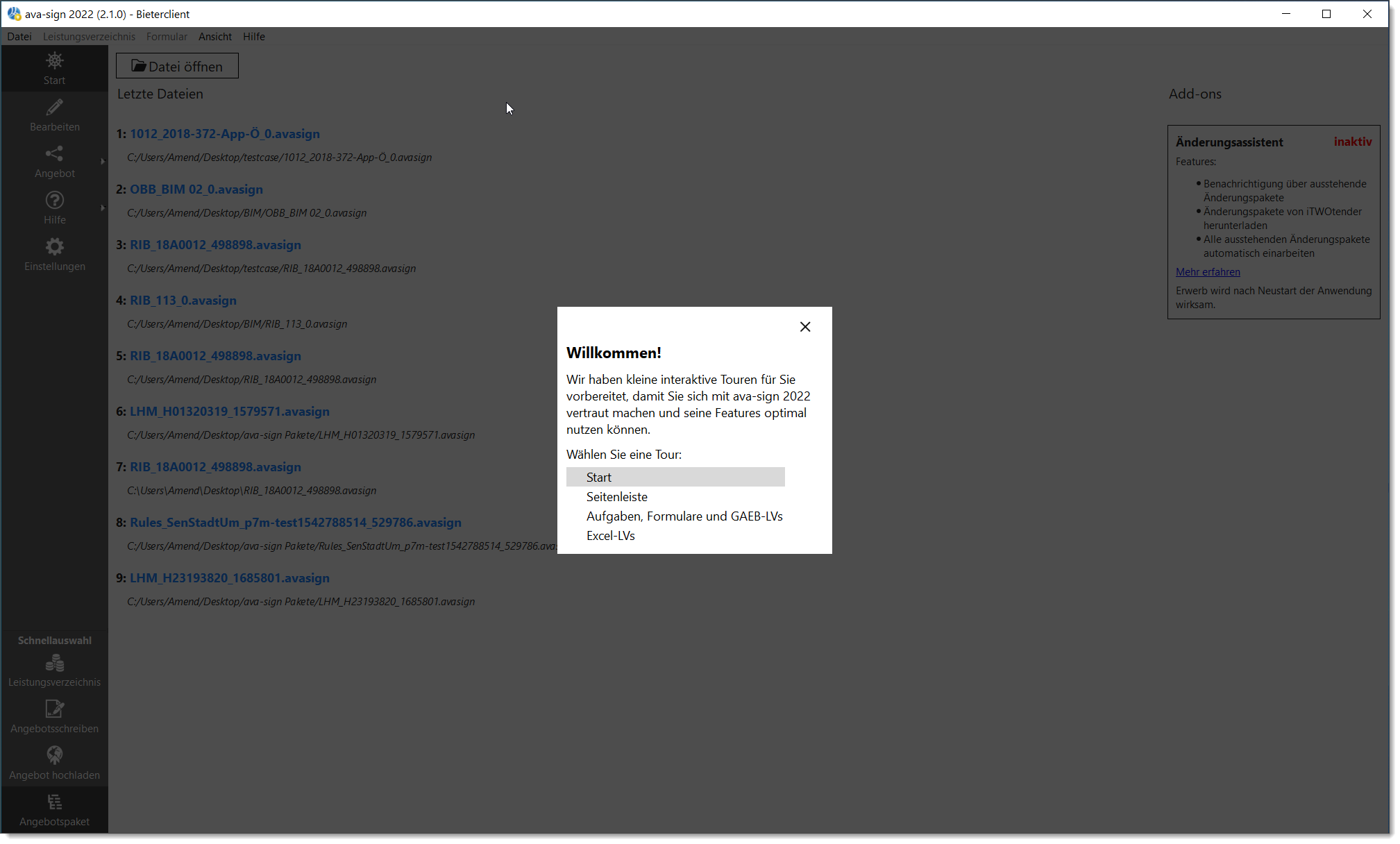Screen dimensions: 1400x844
Task: Open the Ansicht menu
Action: pyautogui.click(x=214, y=37)
